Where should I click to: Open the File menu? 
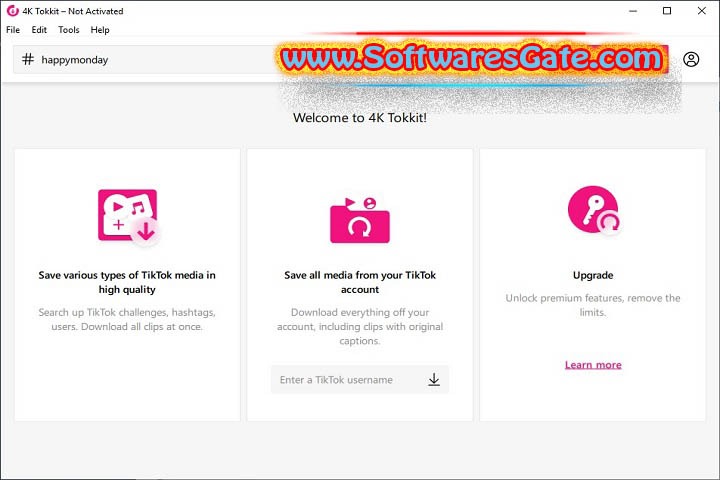click(13, 30)
